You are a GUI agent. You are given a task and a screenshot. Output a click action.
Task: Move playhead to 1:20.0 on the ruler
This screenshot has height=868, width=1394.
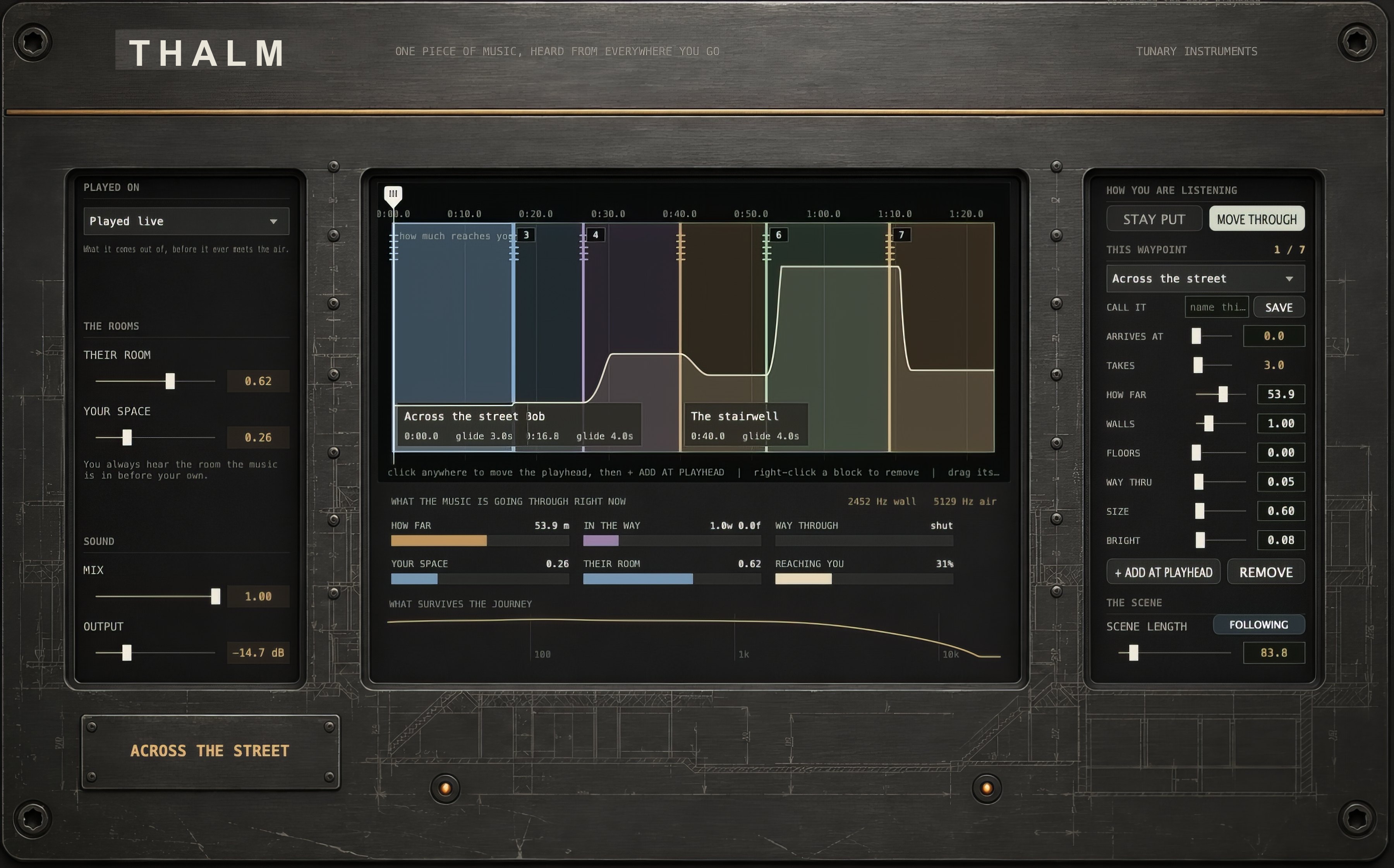pos(966,214)
